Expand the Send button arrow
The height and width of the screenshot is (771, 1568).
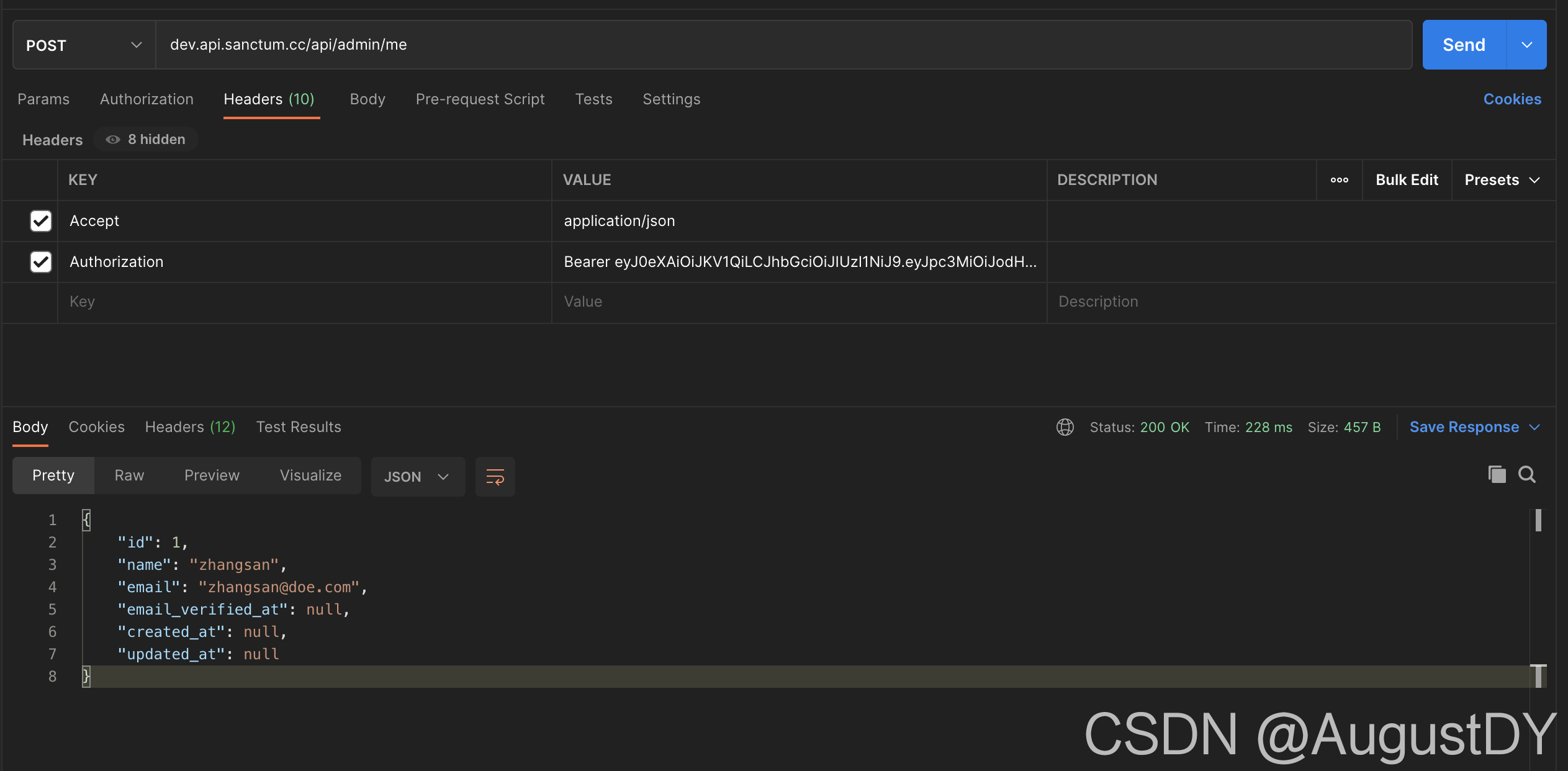[x=1526, y=45]
